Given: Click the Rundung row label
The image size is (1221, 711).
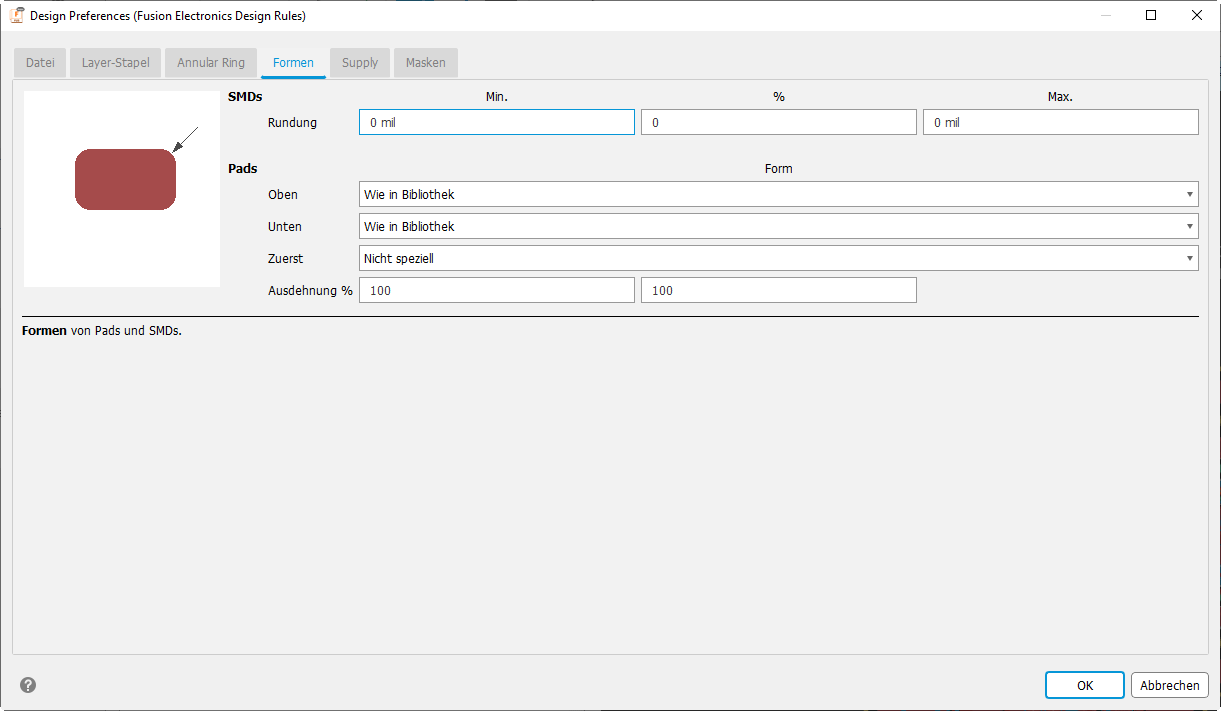Looking at the screenshot, I should coord(292,123).
